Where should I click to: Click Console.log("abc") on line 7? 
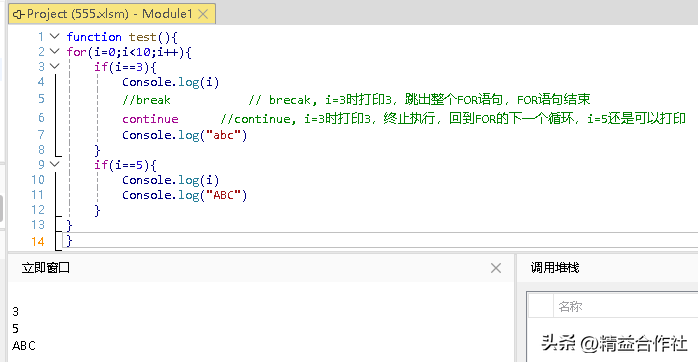(x=184, y=135)
